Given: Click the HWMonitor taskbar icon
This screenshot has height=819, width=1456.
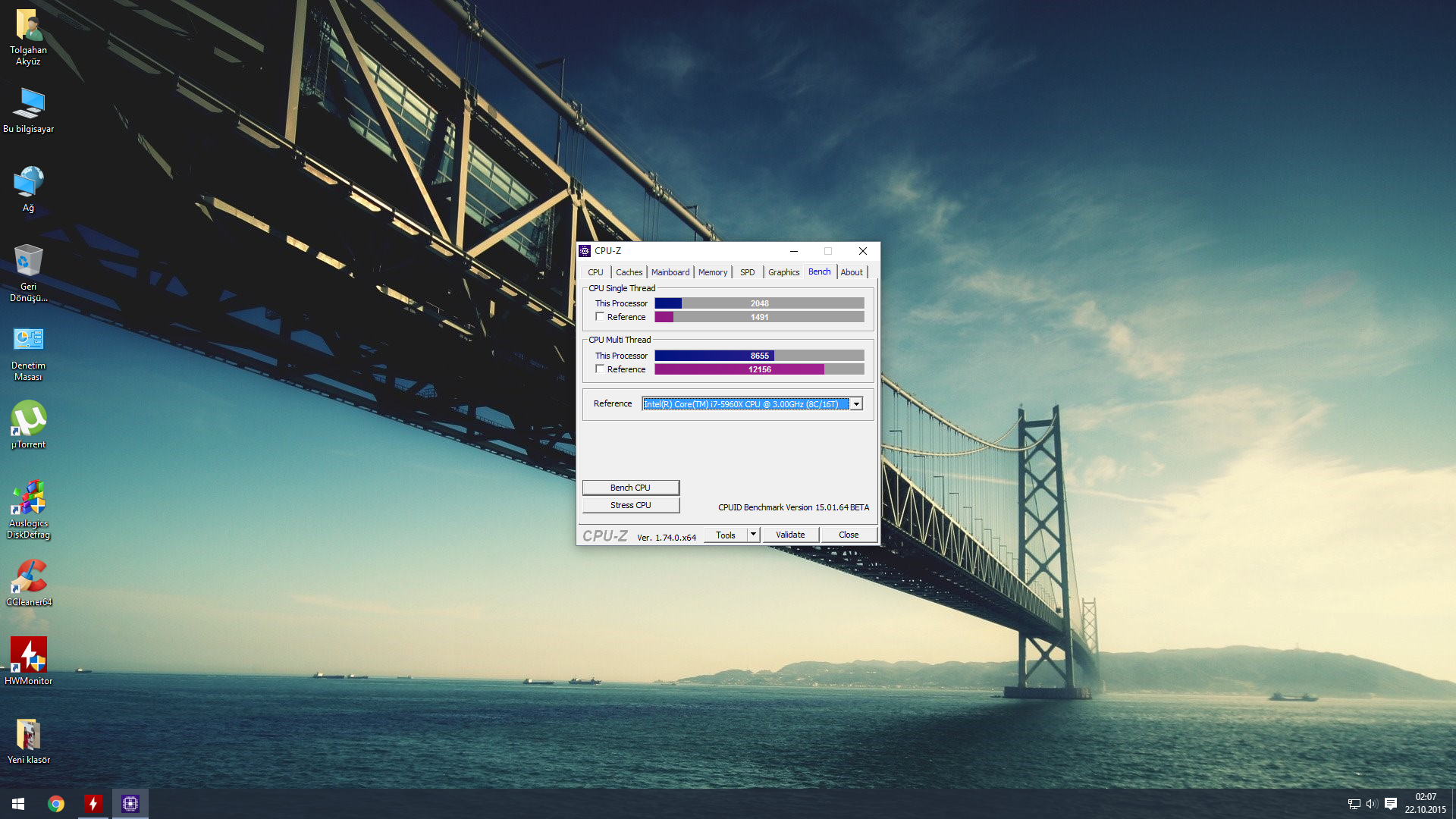Looking at the screenshot, I should [x=93, y=804].
